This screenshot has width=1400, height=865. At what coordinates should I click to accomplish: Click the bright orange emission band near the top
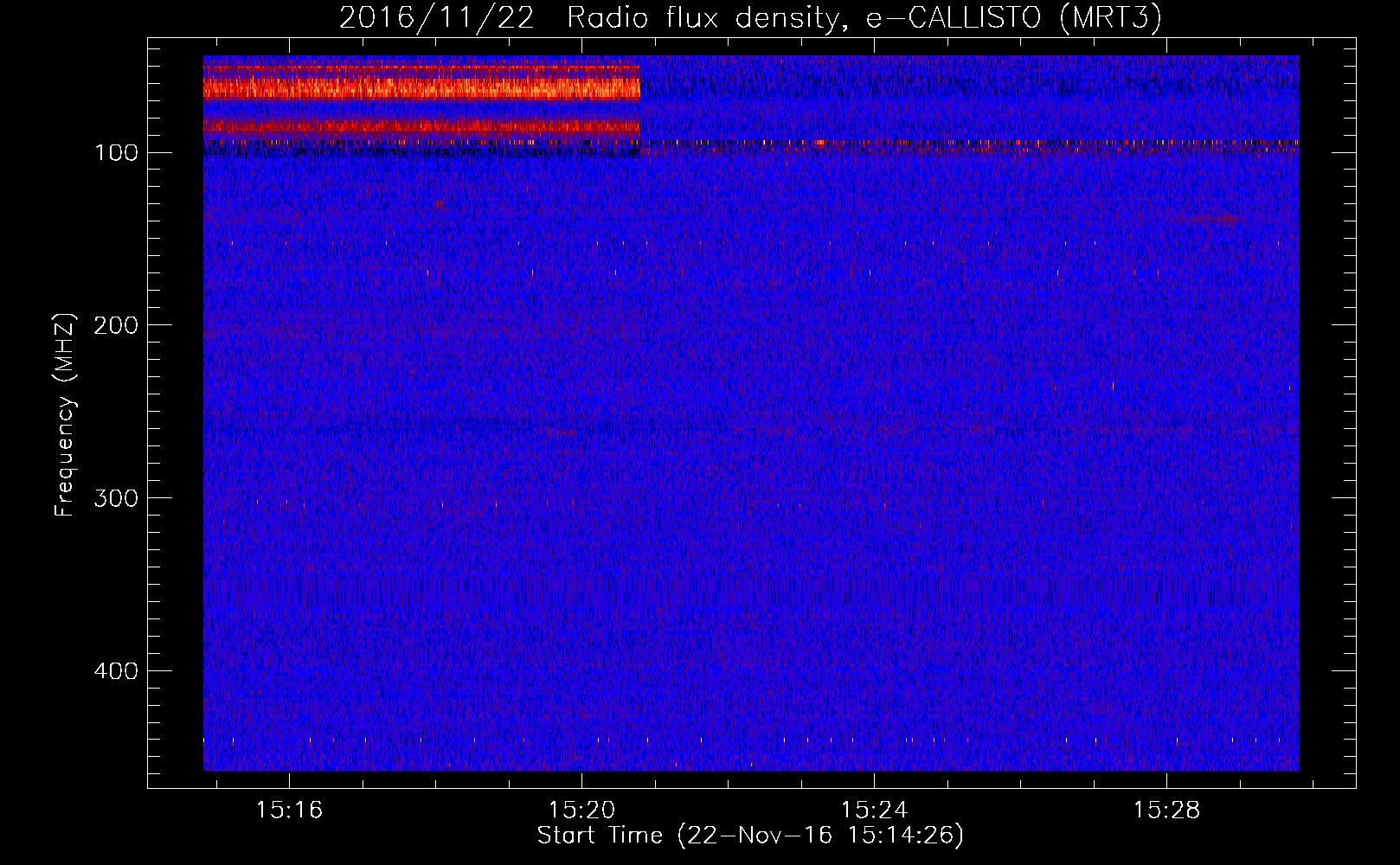(421, 87)
